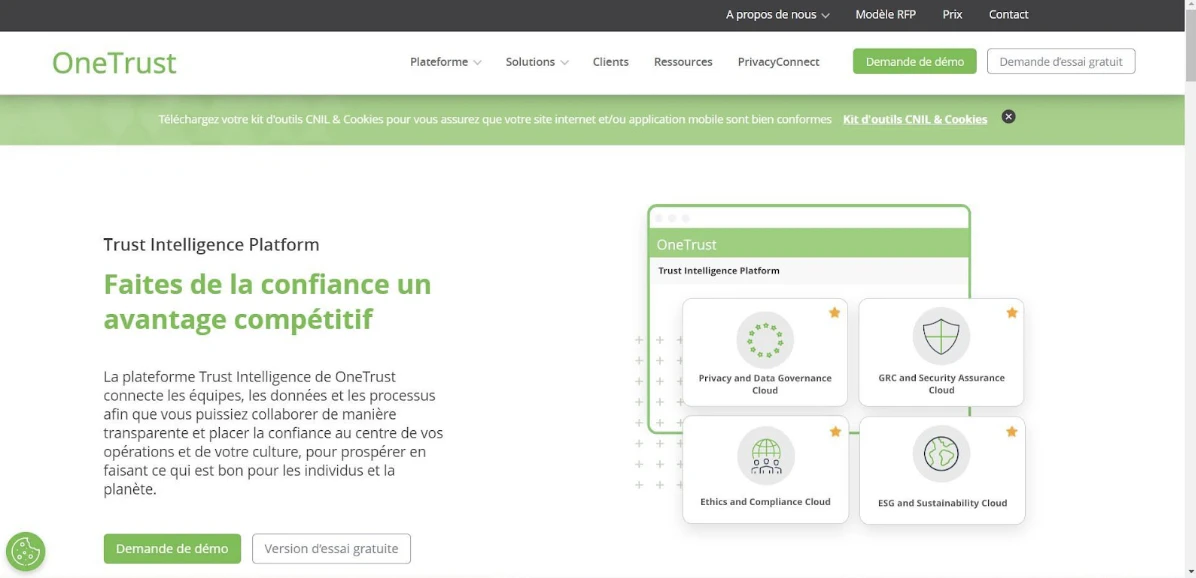Click star on ESG and Sustainability card
This screenshot has height=578, width=1196.
pos(1011,432)
